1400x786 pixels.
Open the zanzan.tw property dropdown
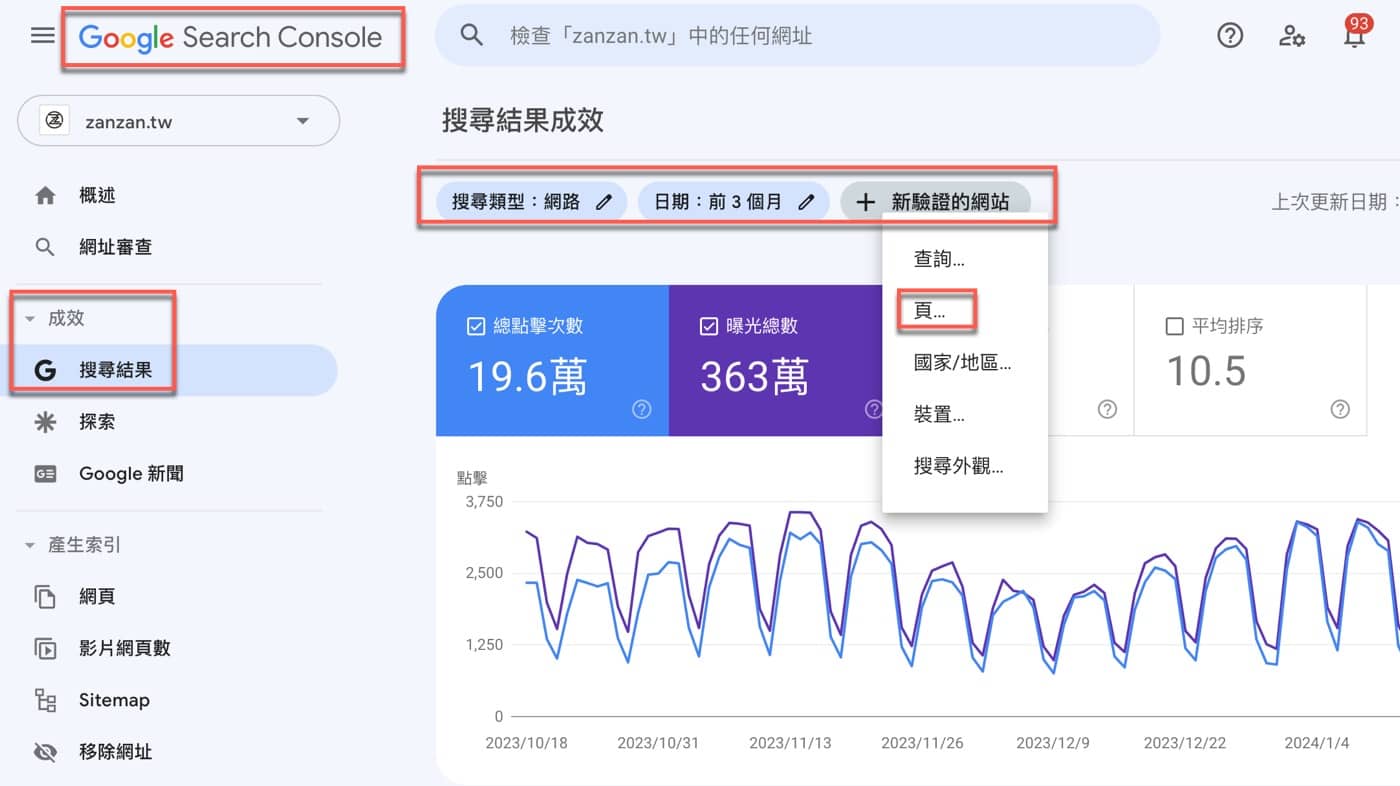179,122
